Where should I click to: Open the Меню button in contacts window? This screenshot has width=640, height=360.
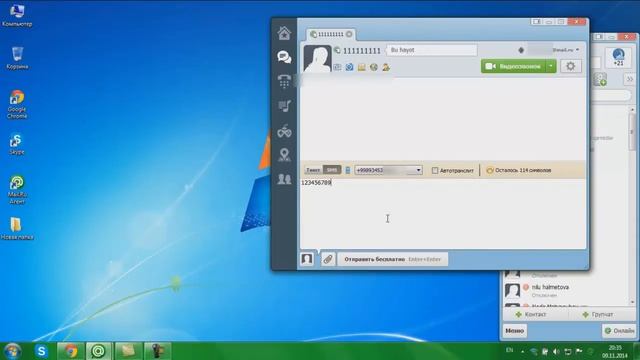pos(514,331)
